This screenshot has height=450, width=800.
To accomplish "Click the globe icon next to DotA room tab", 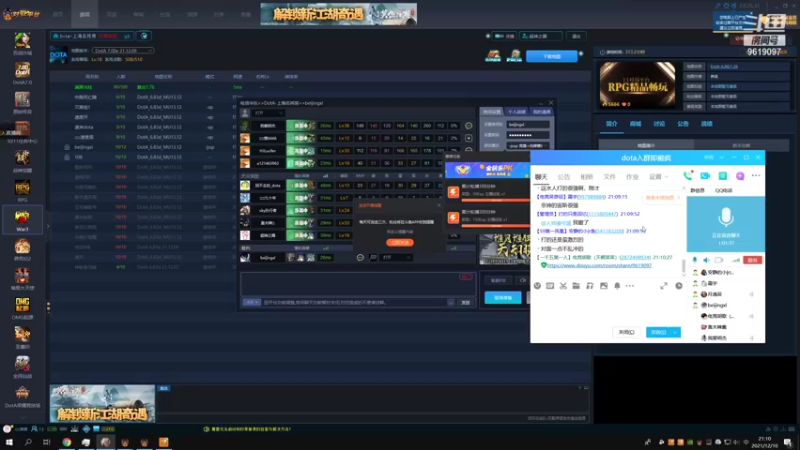I will pyautogui.click(x=144, y=36).
